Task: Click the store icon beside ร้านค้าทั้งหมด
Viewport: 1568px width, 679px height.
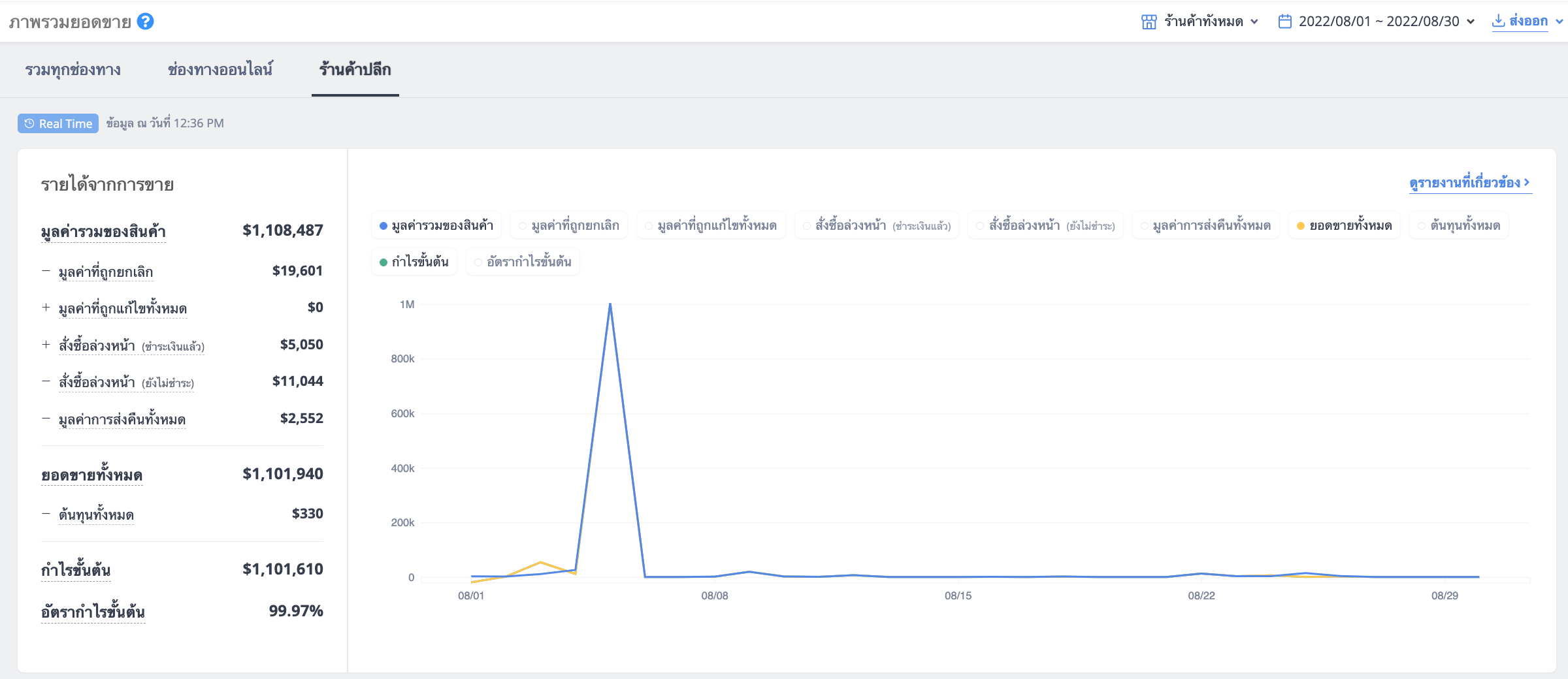Action: 1149,22
